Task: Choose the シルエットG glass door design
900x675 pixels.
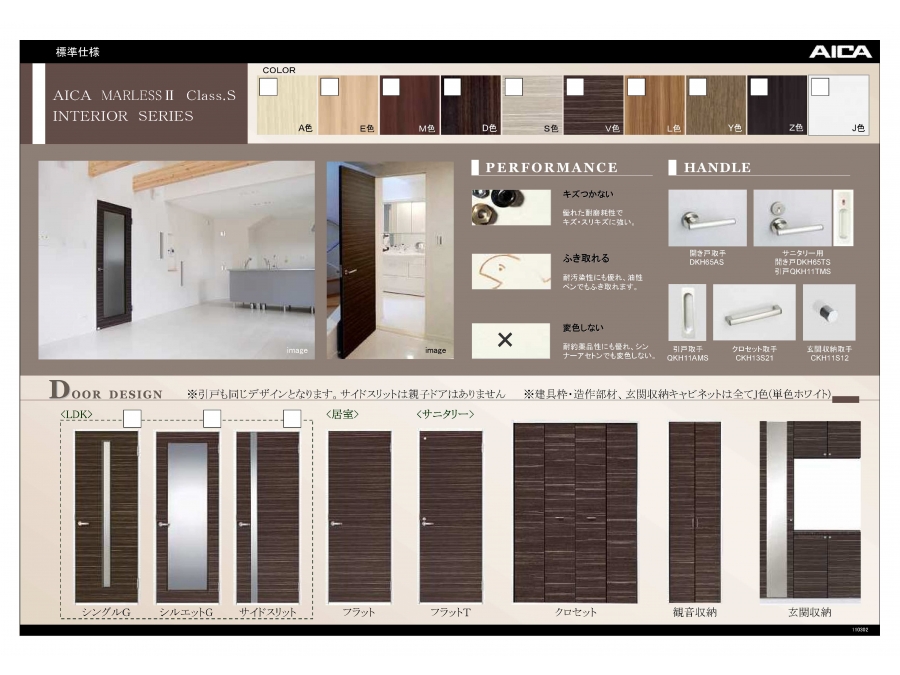Action: coord(187,517)
